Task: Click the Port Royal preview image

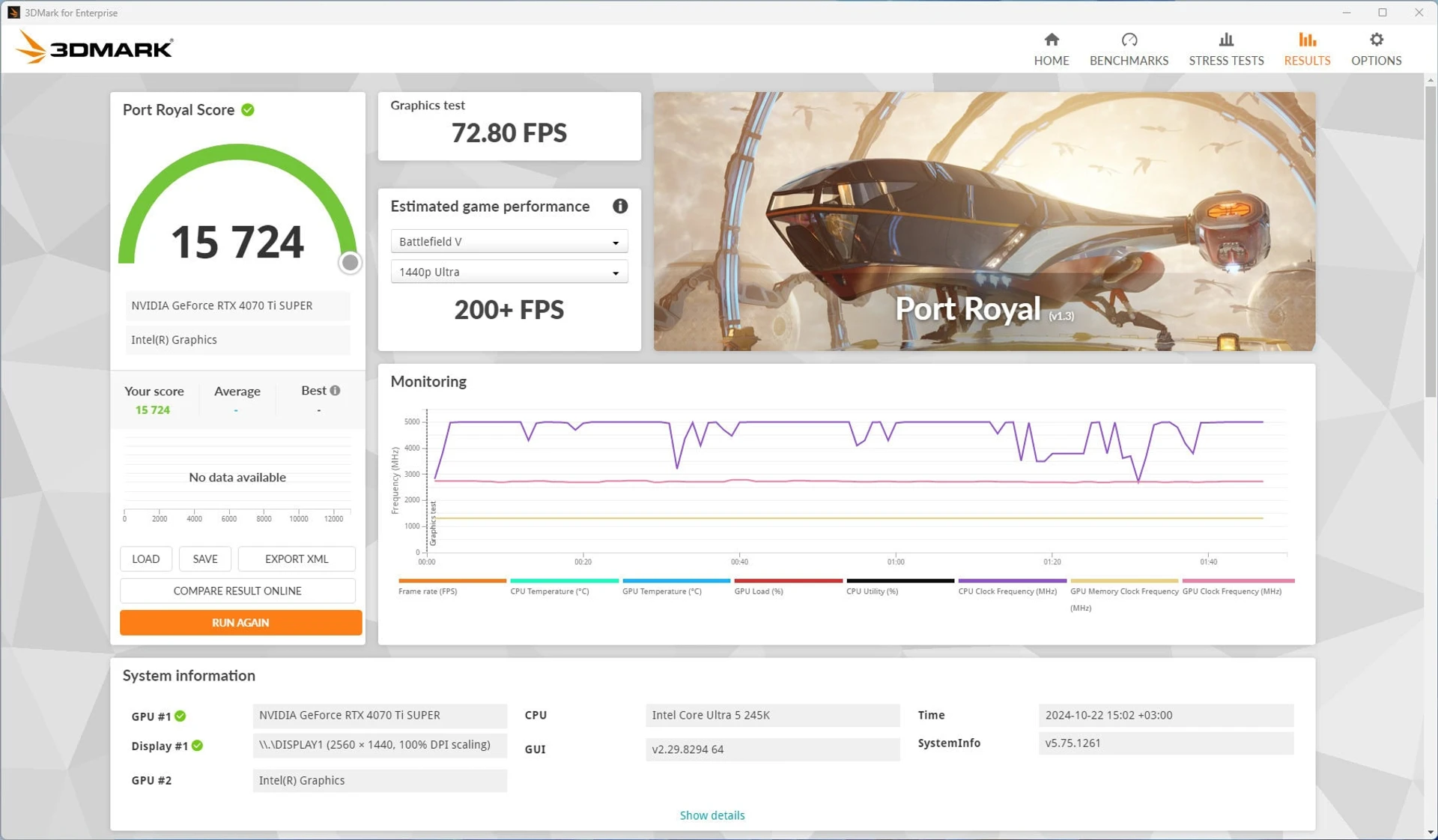Action: pyautogui.click(x=984, y=221)
